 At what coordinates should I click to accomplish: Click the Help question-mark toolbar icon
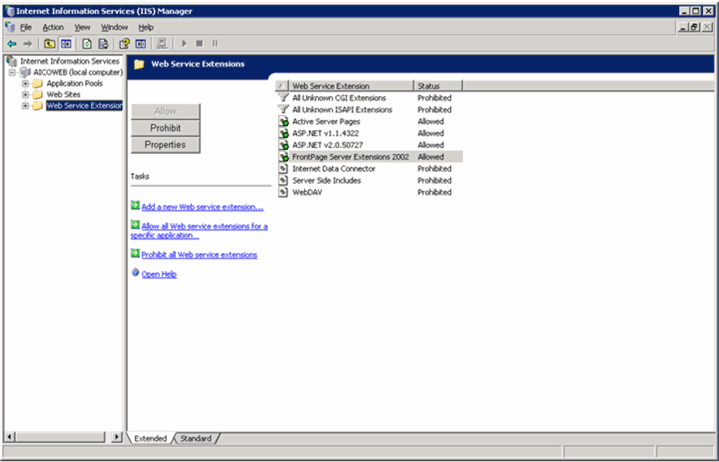124,44
